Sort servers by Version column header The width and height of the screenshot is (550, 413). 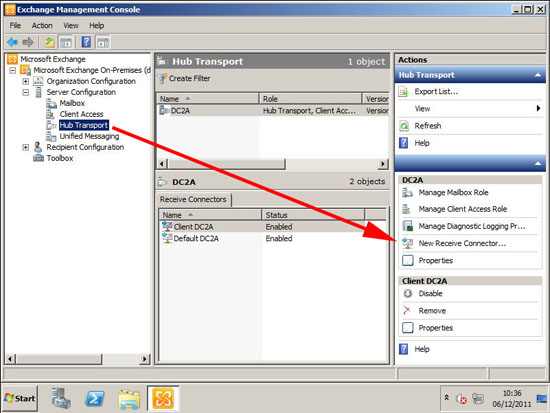pyautogui.click(x=375, y=99)
